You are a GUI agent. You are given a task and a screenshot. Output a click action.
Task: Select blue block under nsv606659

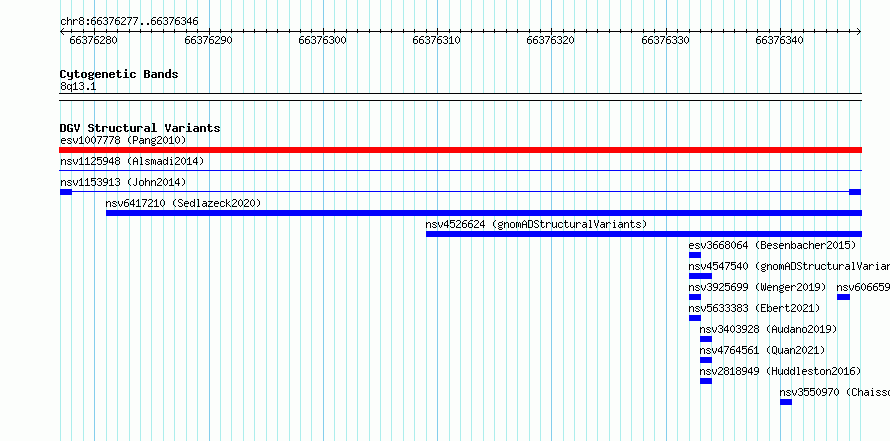coord(843,297)
